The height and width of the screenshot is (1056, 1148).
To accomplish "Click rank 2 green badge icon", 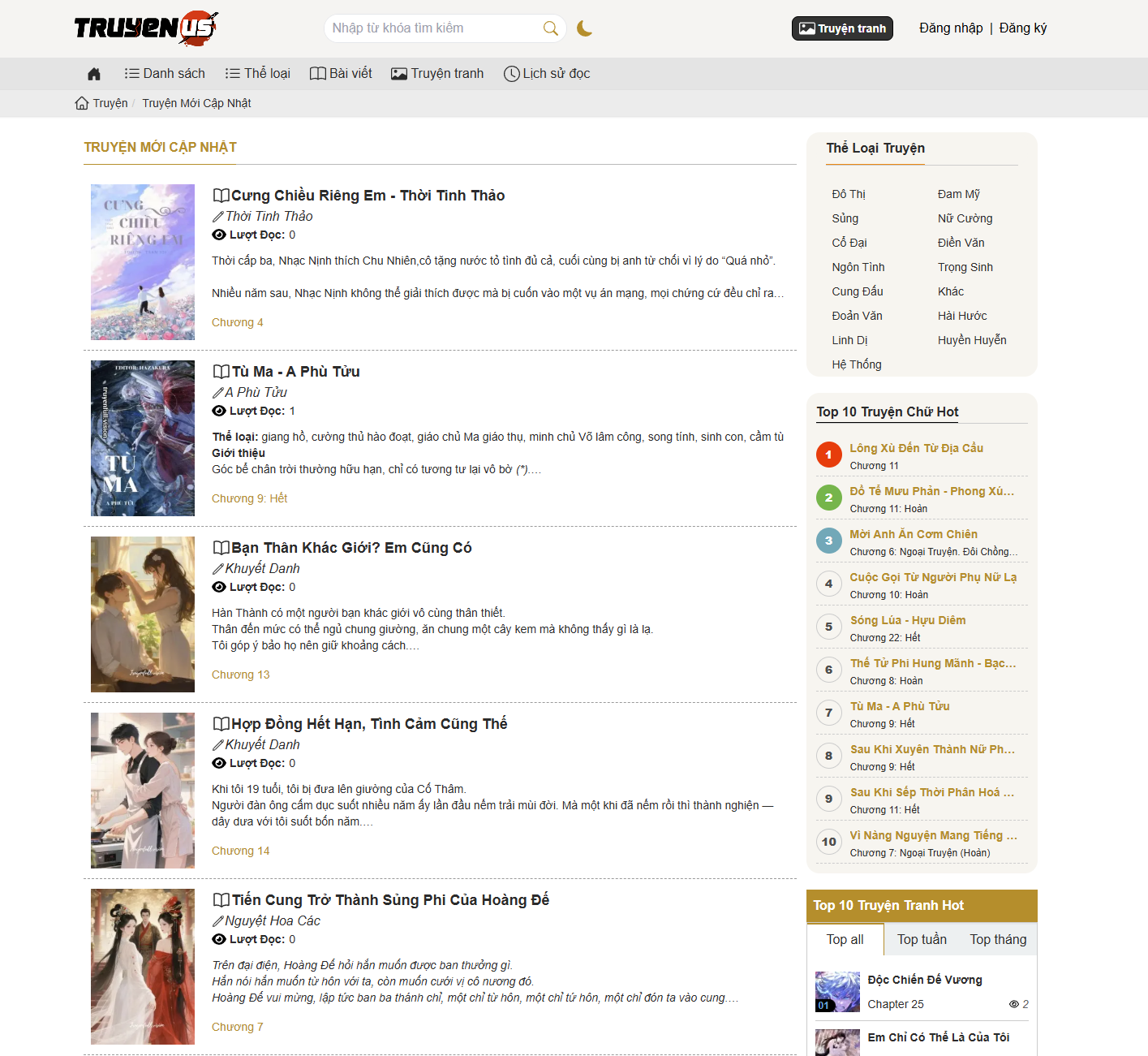I will [828, 498].
